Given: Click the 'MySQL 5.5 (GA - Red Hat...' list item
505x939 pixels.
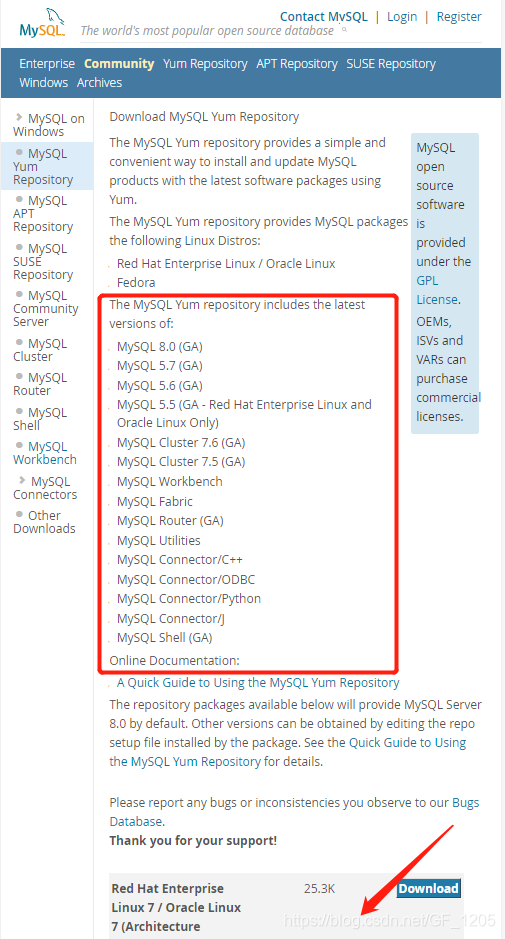Looking at the screenshot, I should click(x=244, y=414).
